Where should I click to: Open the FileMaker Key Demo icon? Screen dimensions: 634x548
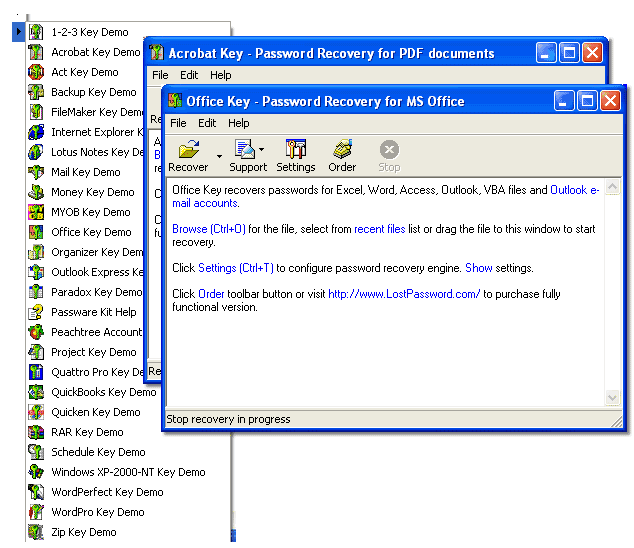(x=36, y=112)
